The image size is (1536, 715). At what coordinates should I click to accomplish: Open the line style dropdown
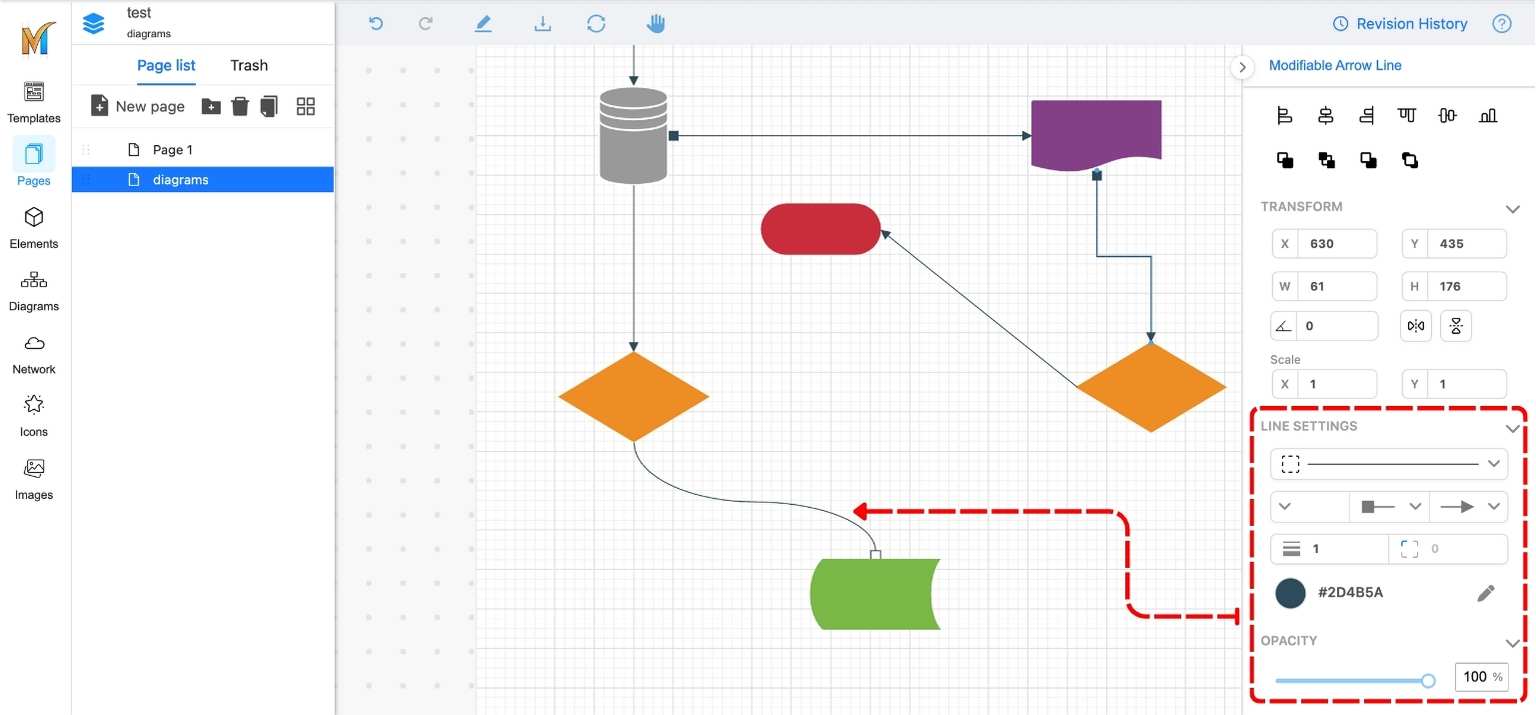tap(1389, 464)
